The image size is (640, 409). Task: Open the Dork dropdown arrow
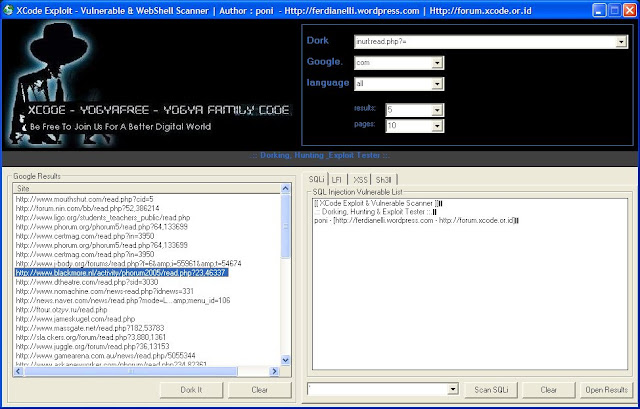pyautogui.click(x=621, y=42)
